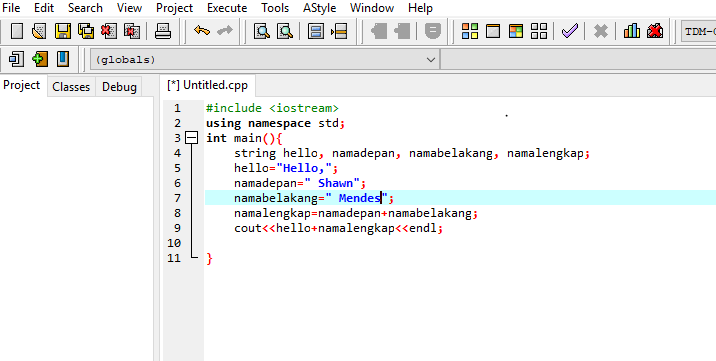Click the Print toolbar icon
The image size is (716, 361).
163,31
